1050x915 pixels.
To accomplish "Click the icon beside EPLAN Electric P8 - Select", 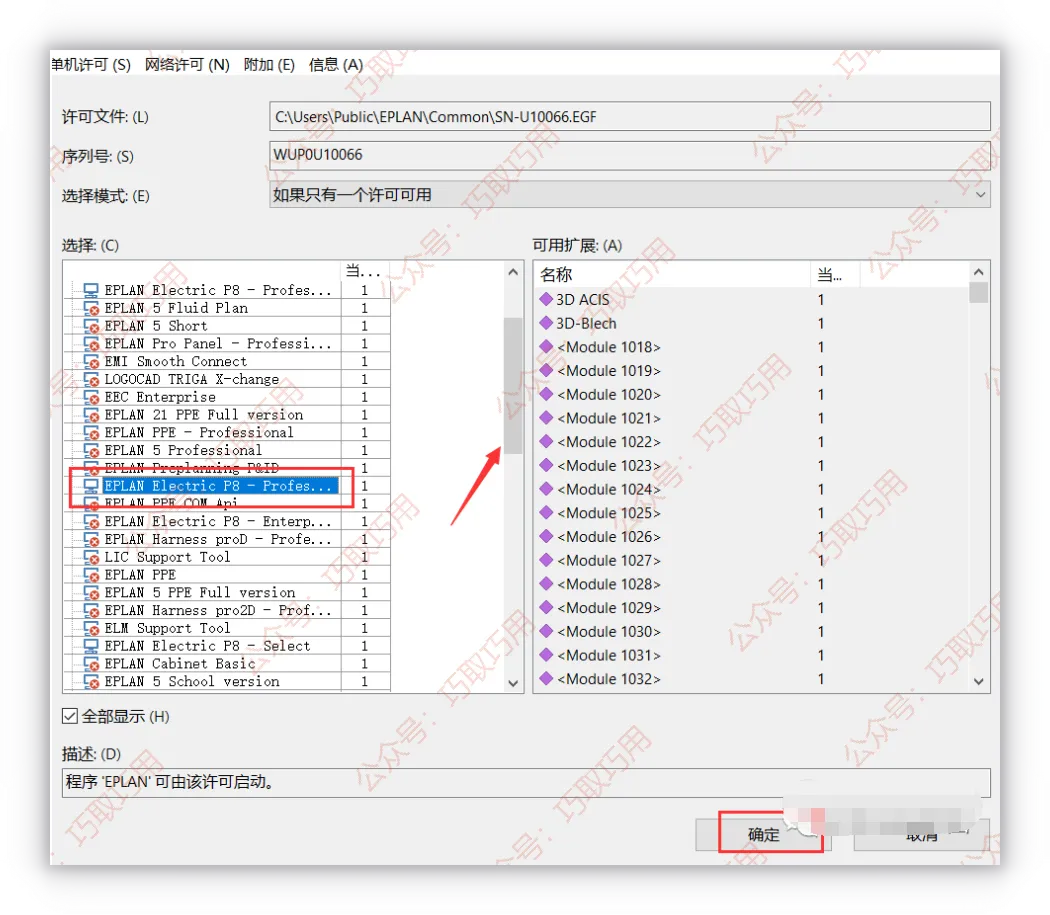I will click(x=91, y=646).
